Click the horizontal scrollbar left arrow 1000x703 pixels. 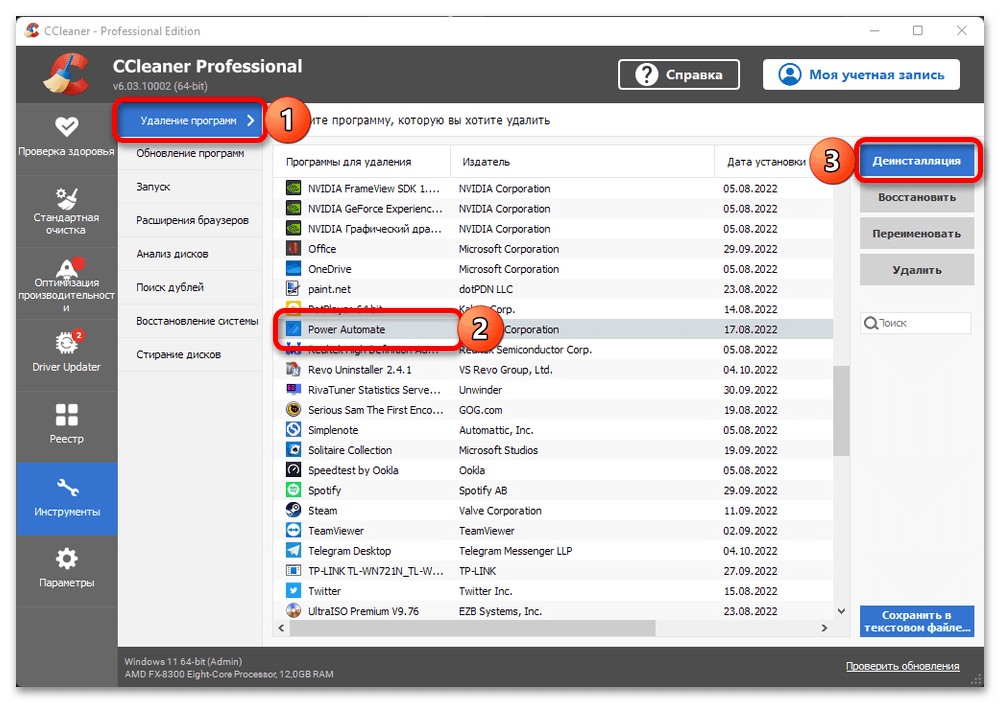[x=282, y=628]
